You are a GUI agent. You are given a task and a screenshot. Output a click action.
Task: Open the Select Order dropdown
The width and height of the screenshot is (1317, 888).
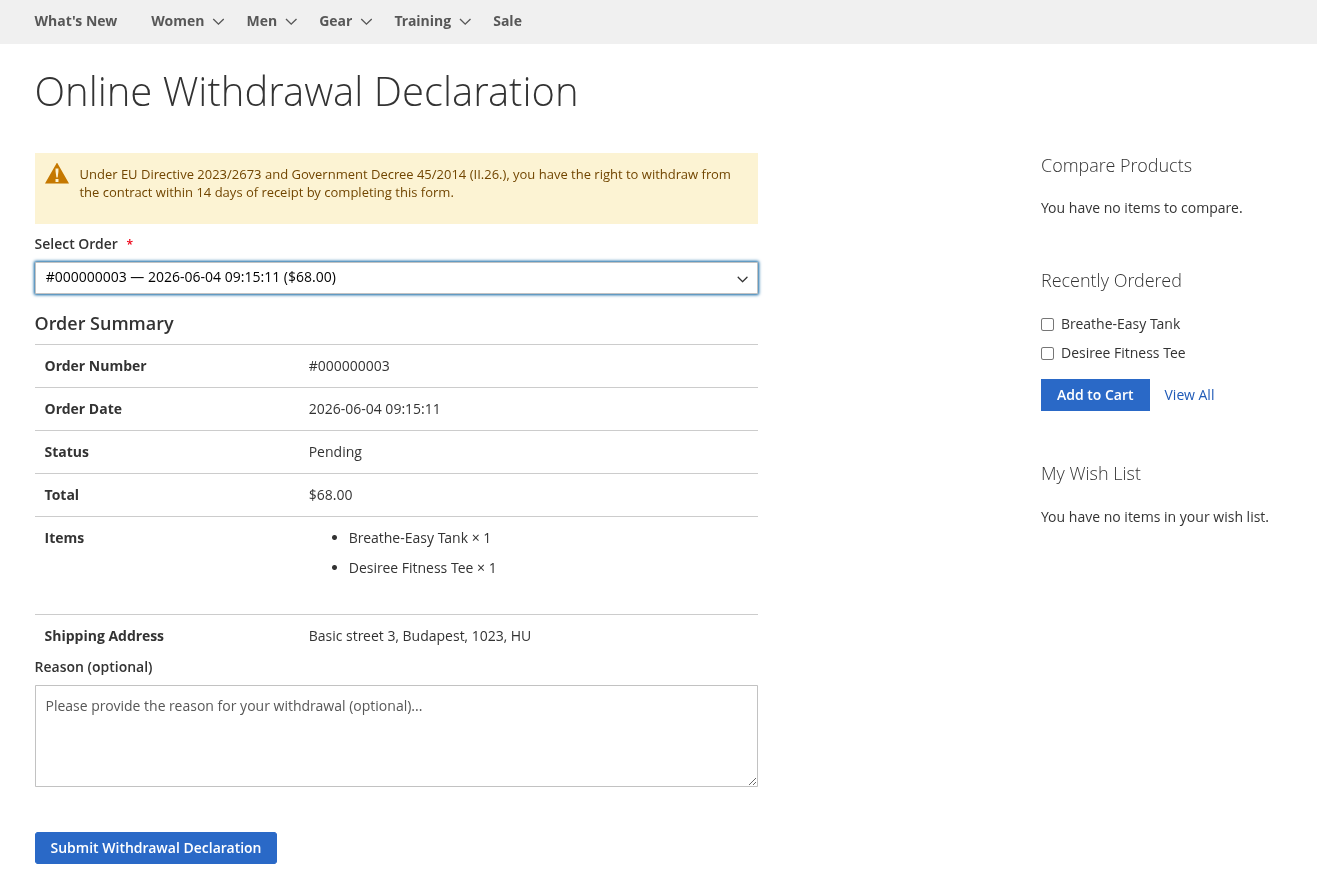click(396, 278)
